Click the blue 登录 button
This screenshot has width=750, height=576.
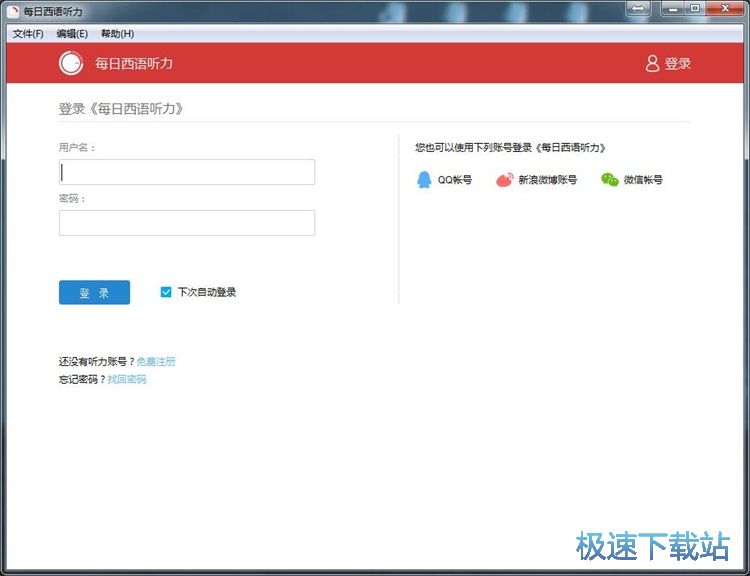tap(94, 292)
